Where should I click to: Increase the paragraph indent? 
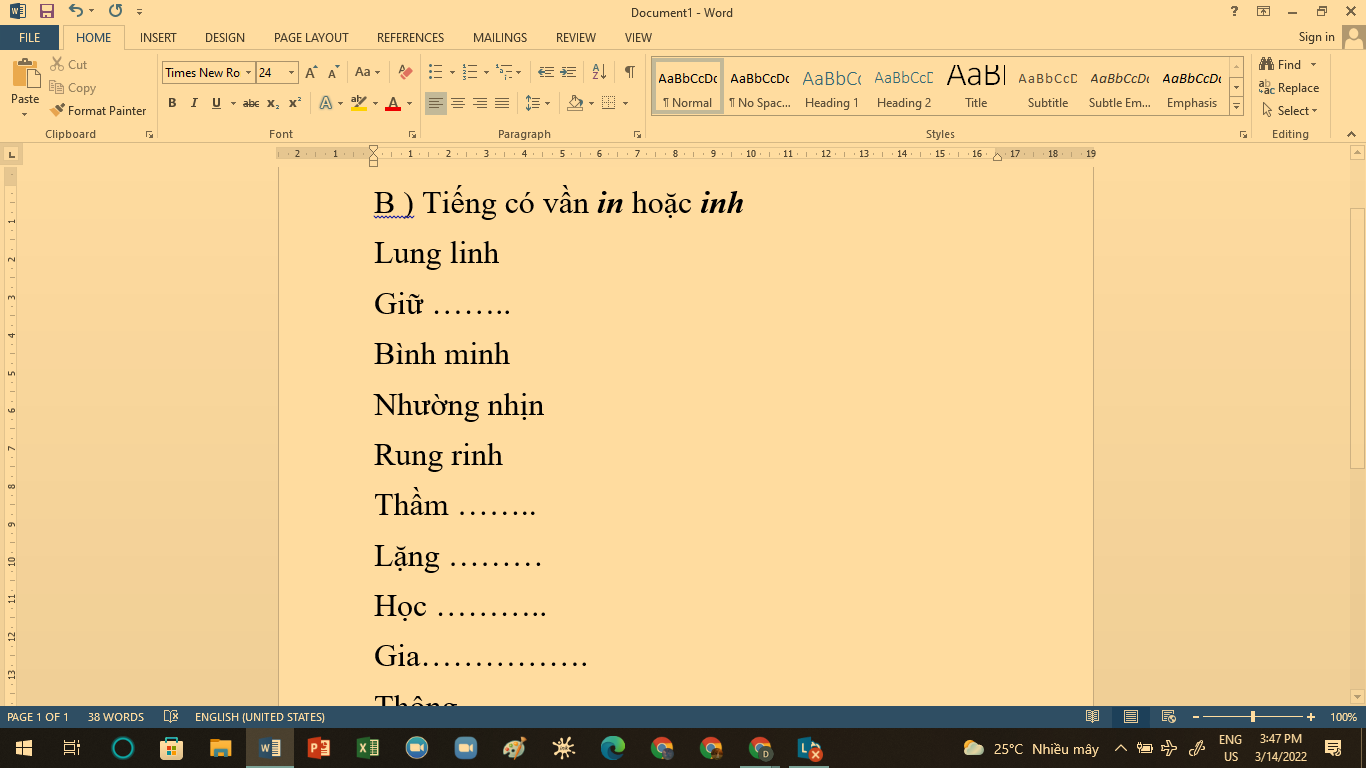point(568,72)
